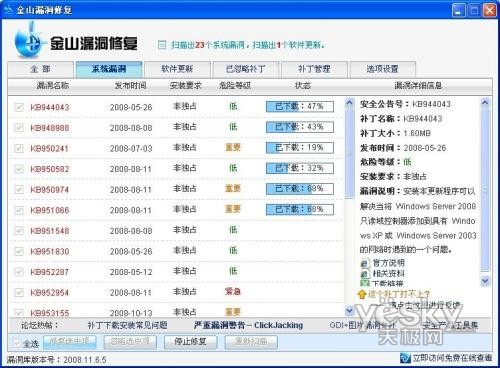Image resolution: width=500 pixels, height=368 pixels.
Task: Switch to the 软件更新 tab
Action: (x=177, y=69)
